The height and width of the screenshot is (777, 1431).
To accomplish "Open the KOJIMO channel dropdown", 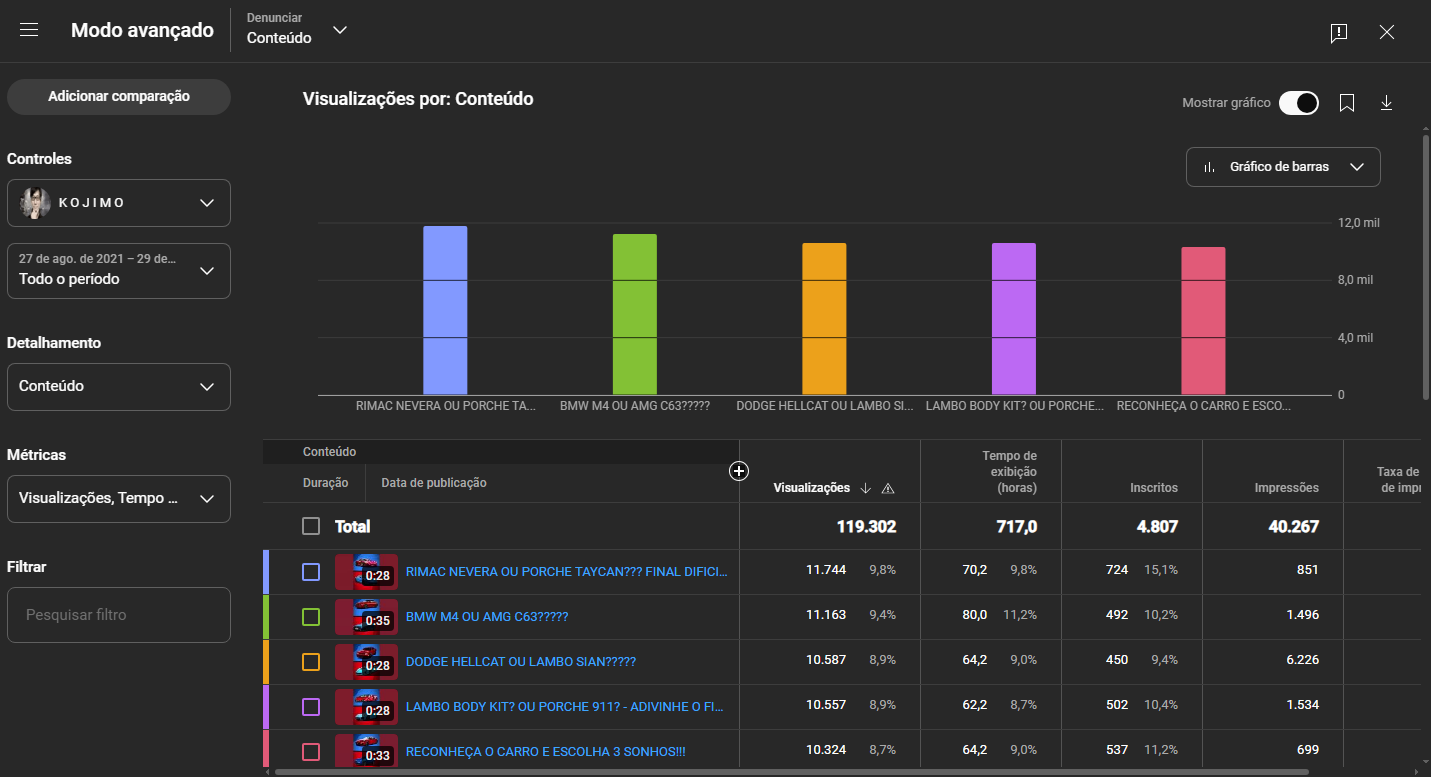I will pos(118,203).
